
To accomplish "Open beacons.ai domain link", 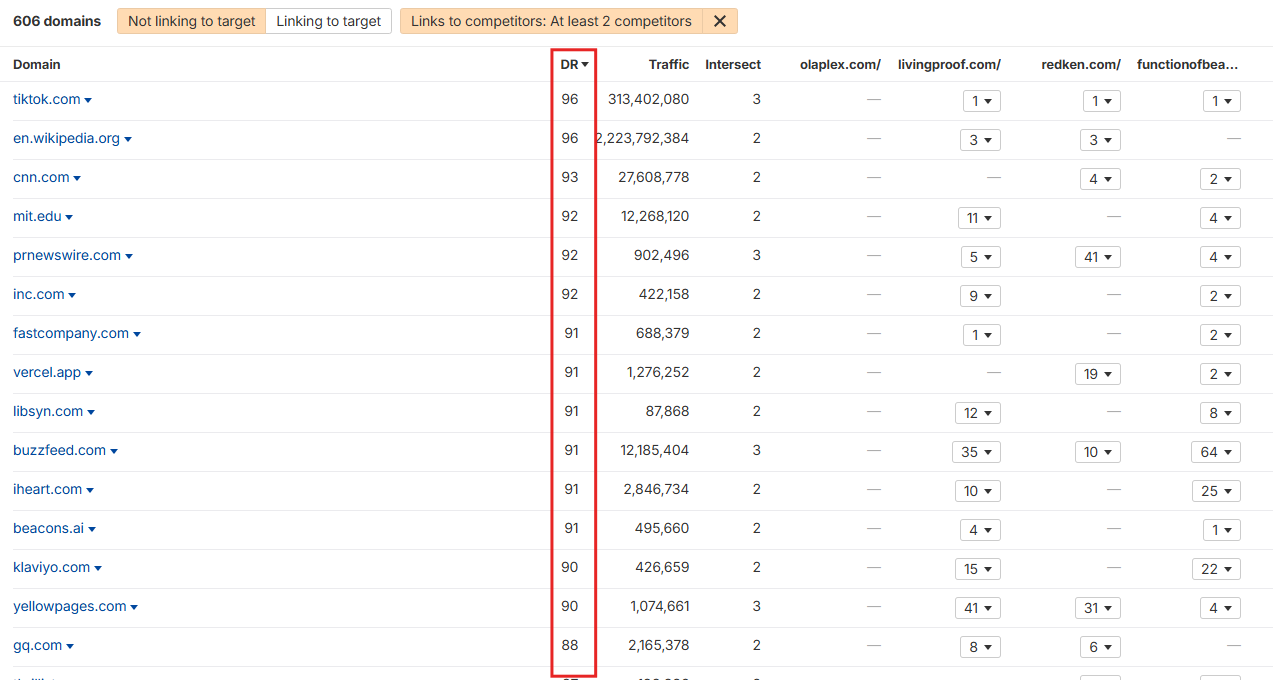I will point(48,528).
